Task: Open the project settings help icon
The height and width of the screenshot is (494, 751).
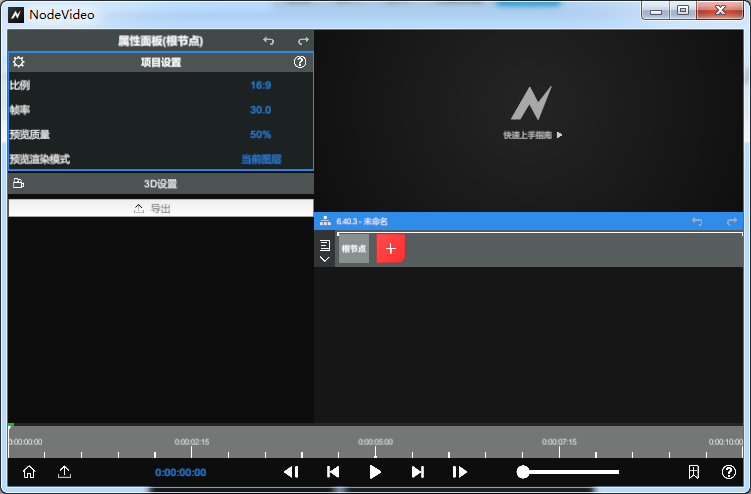Action: point(300,62)
